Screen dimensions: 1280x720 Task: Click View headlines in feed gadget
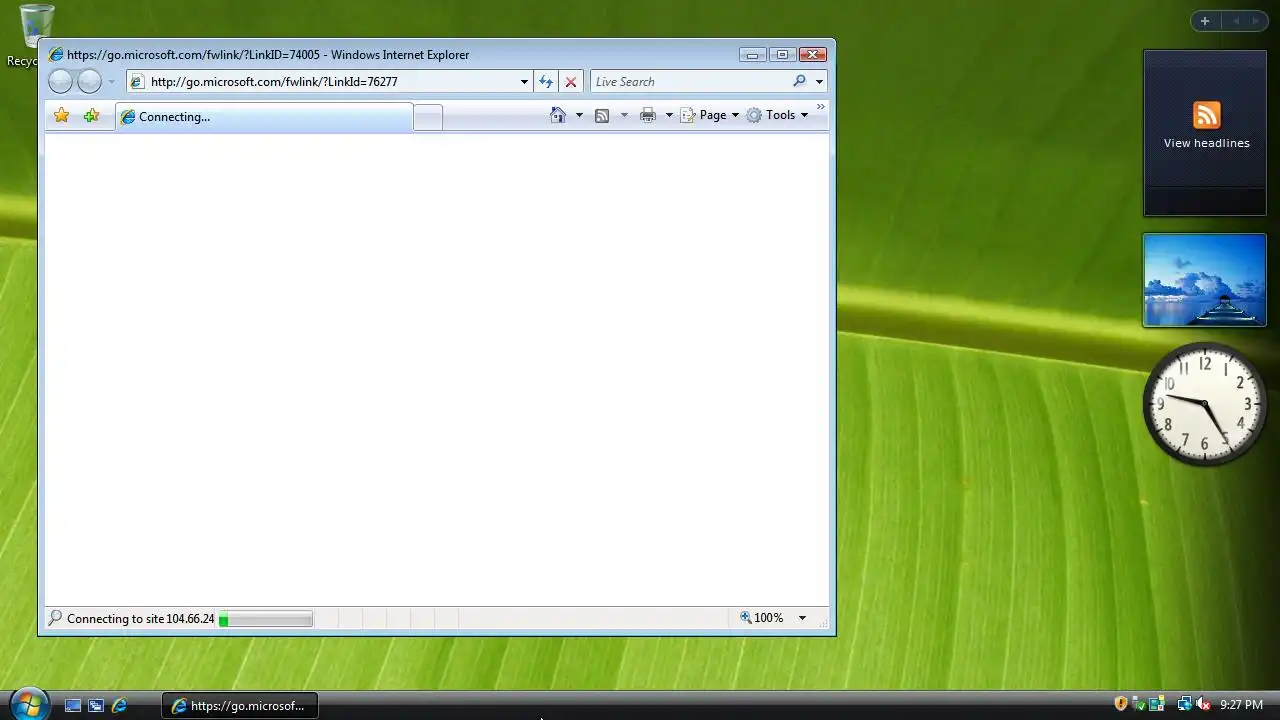point(1206,143)
